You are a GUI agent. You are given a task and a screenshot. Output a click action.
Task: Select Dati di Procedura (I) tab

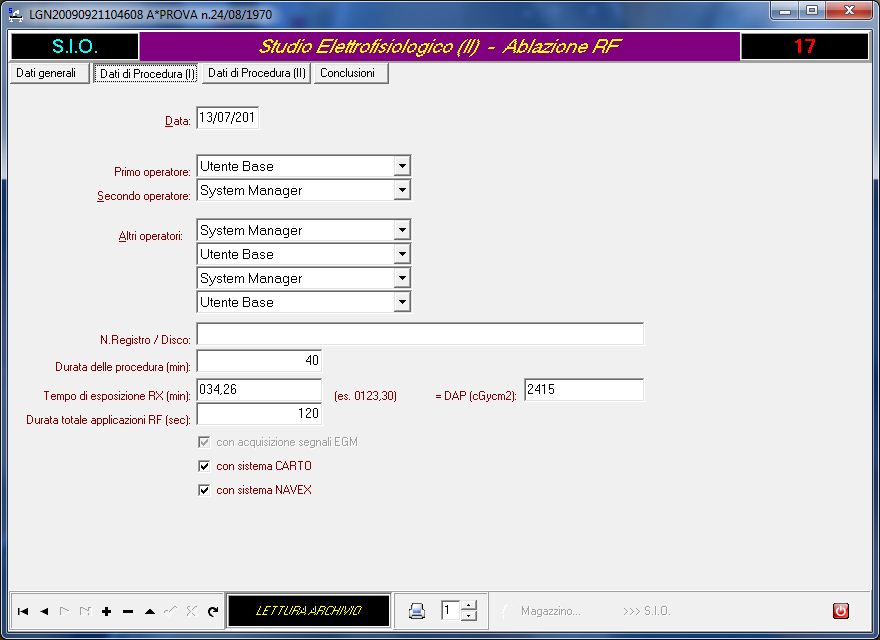click(x=146, y=73)
